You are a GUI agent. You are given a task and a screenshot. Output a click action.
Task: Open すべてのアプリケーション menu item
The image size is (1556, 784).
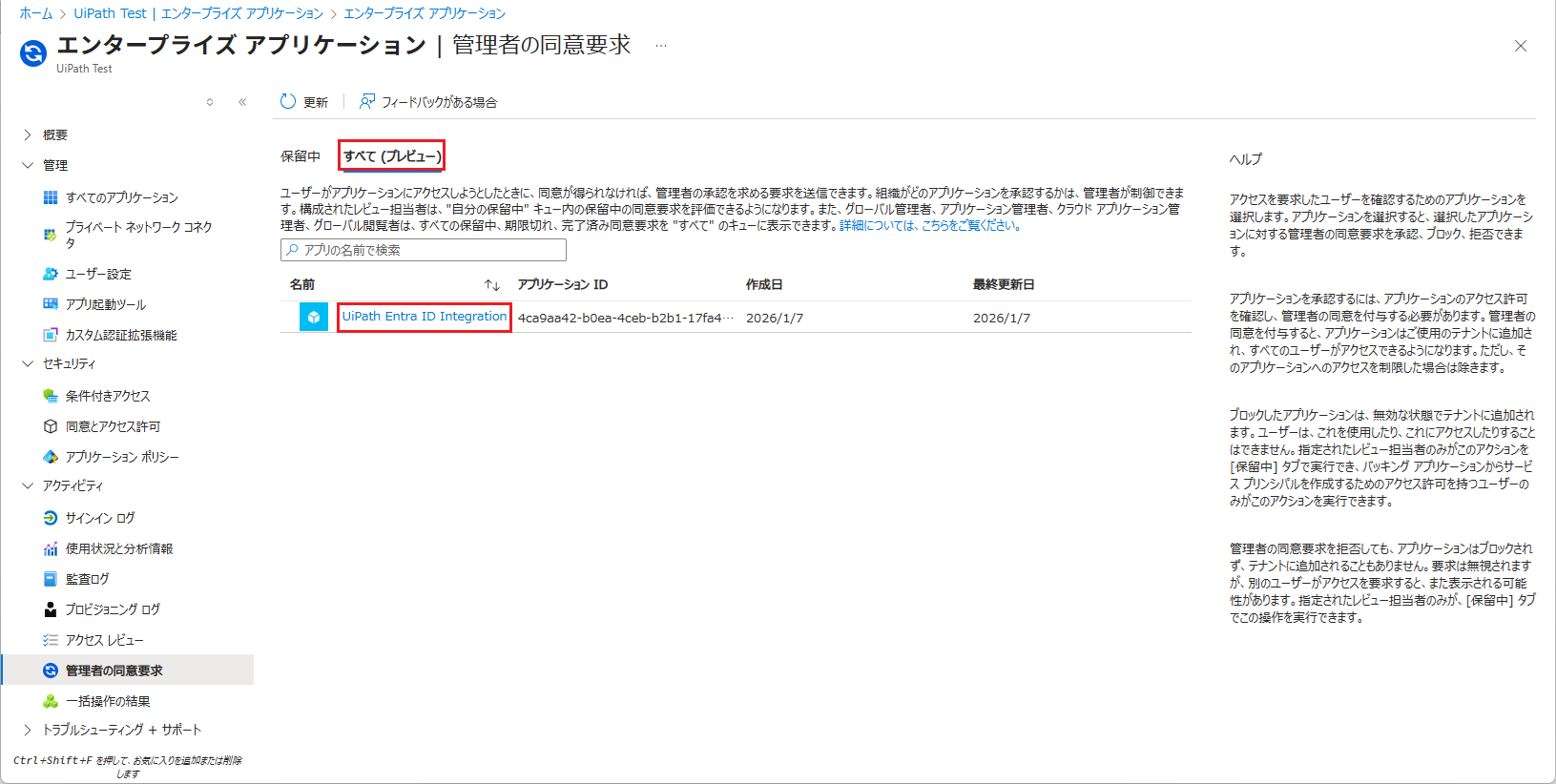[x=122, y=197]
